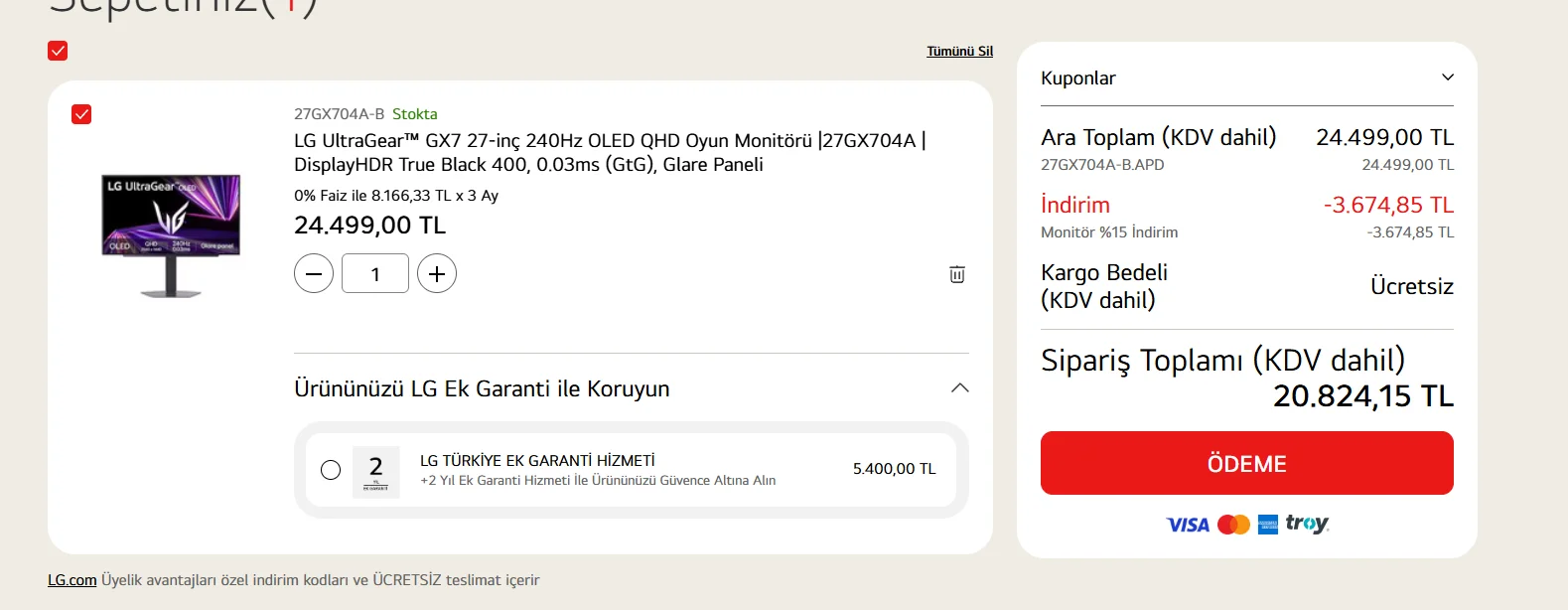
Task: Click the LG.com link
Action: (72, 580)
